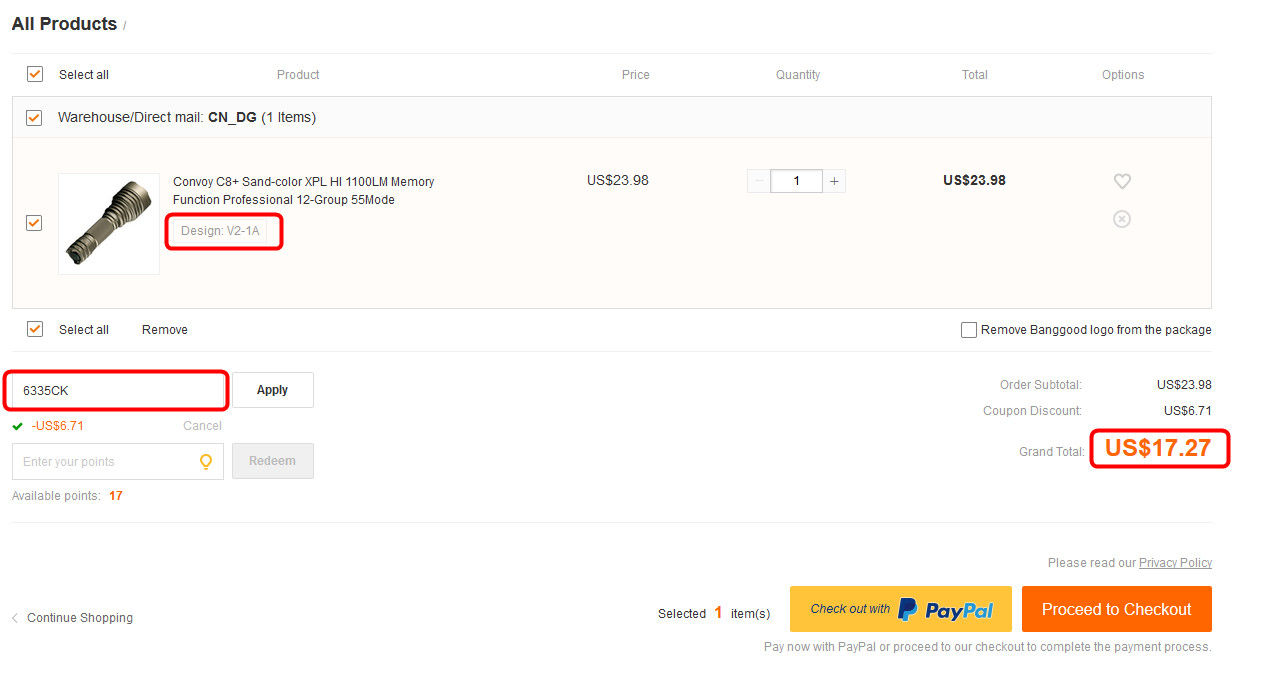Add flashlight to wishlist via heart icon
Screen dimensions: 1263x680
click(x=1122, y=181)
